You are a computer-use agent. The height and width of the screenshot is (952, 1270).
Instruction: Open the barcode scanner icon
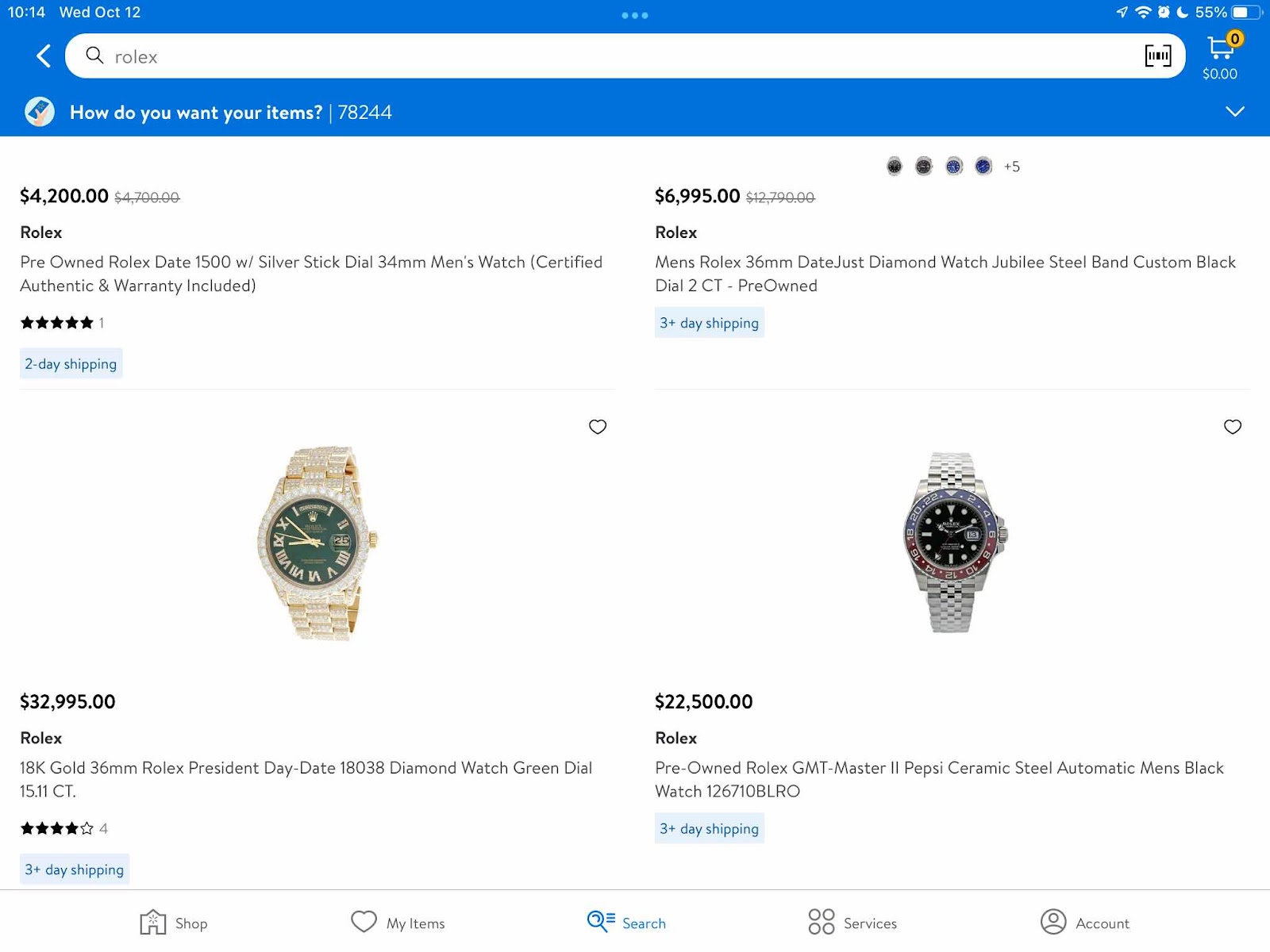coord(1157,56)
